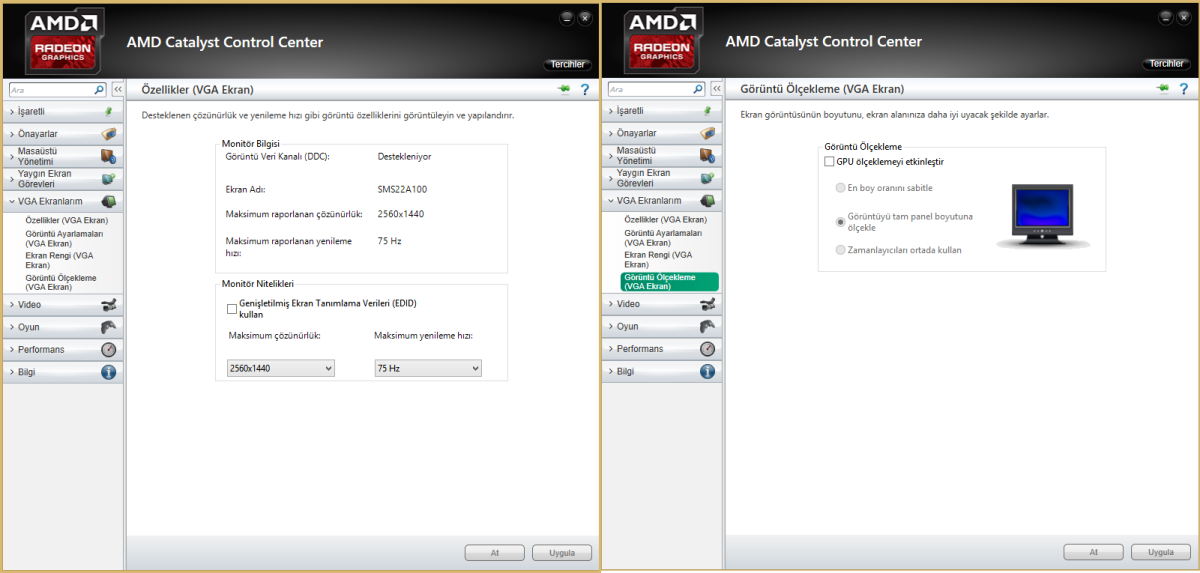Click the Yaygın Ekran Görevleri icon in Görüntü Ölçekleme window
1200x573 pixels.
708,179
